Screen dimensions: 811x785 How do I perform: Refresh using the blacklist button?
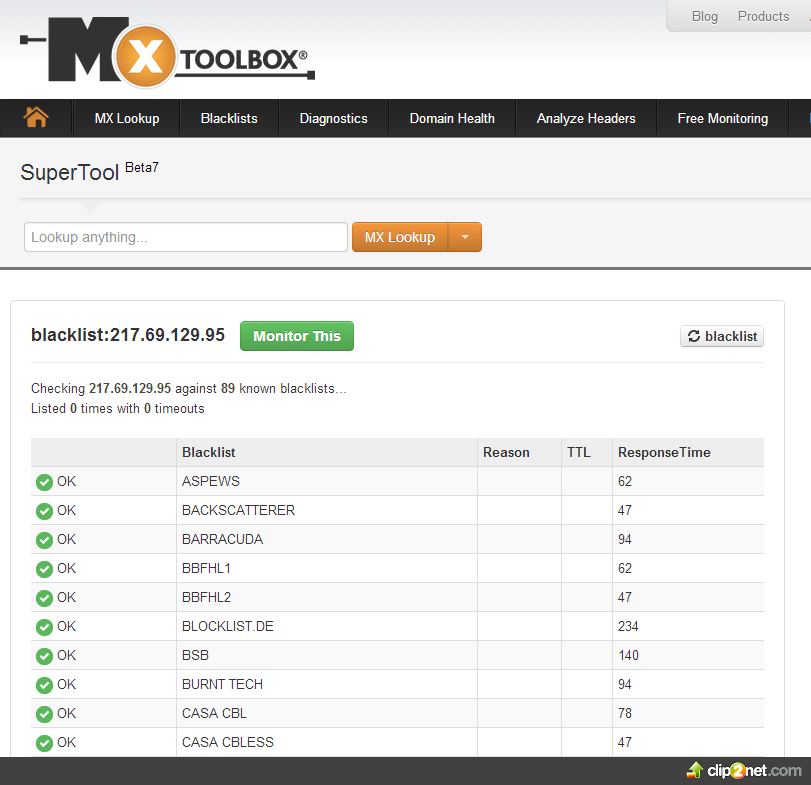click(x=722, y=336)
